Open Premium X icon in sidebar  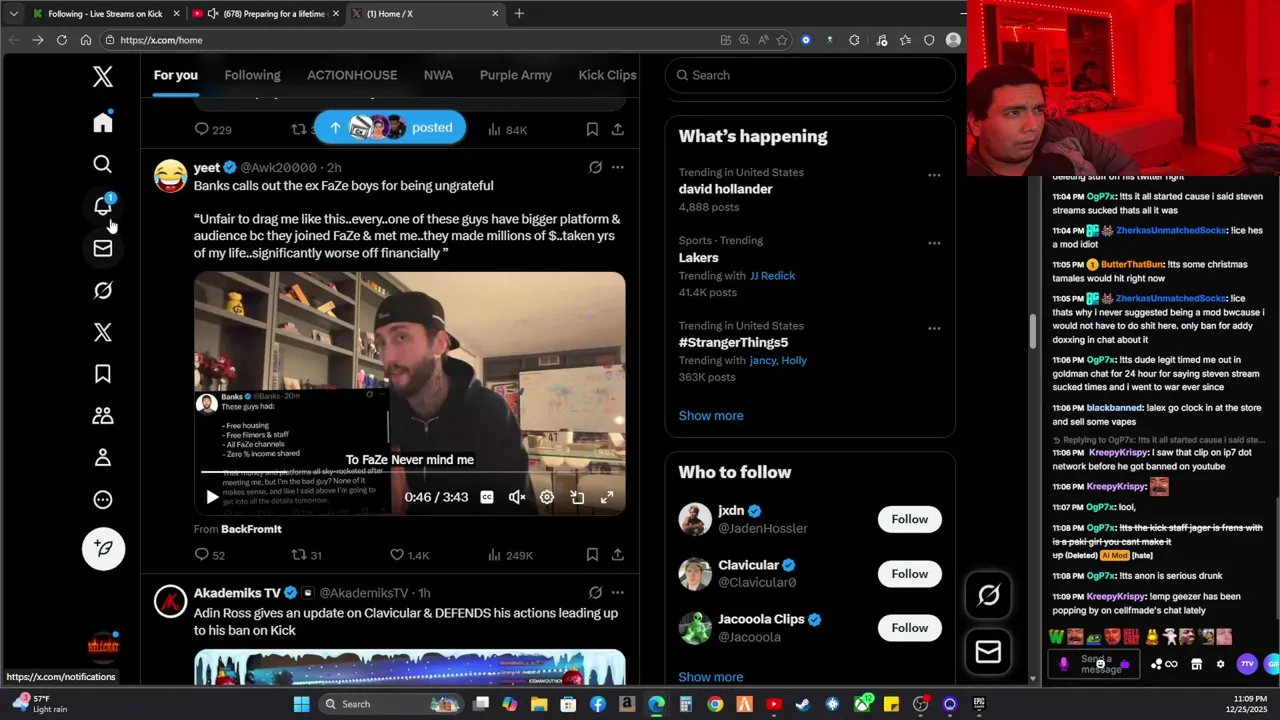coord(103,332)
